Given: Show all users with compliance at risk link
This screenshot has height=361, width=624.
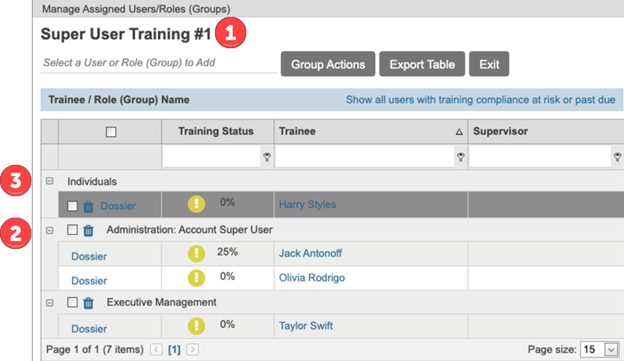Looking at the screenshot, I should point(480,100).
